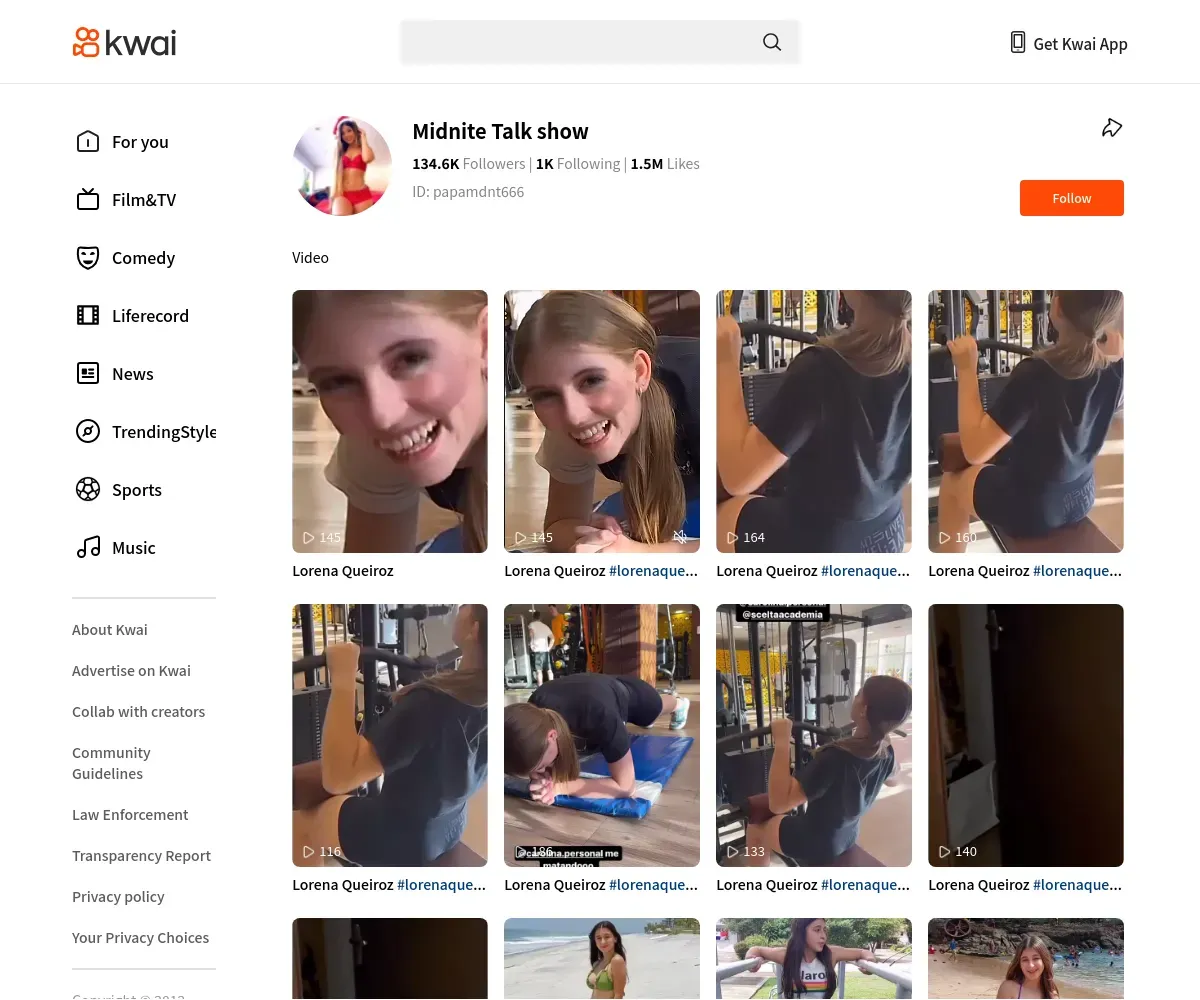The height and width of the screenshot is (1000, 1200).
Task: Click the ID papamdnt666 text
Action: (468, 192)
